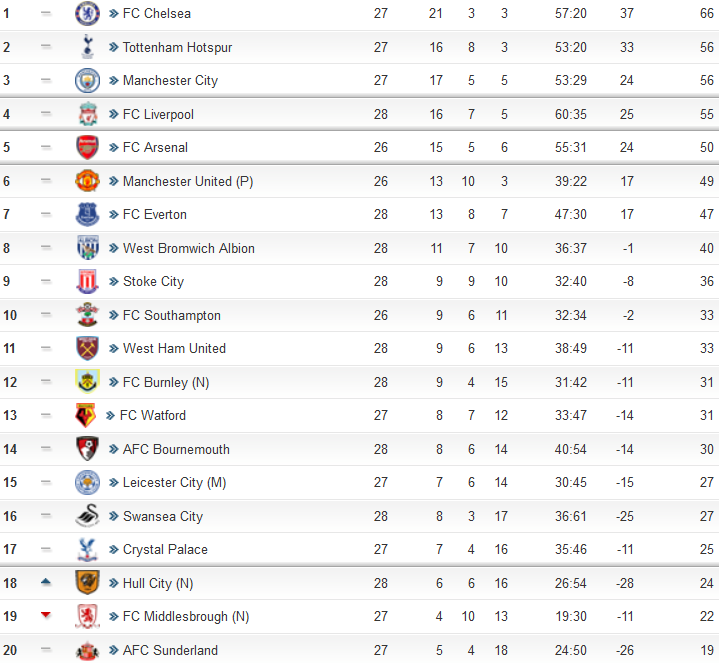Click the Manchester City round badge
Viewport: 719px width, 663px height.
87,80
